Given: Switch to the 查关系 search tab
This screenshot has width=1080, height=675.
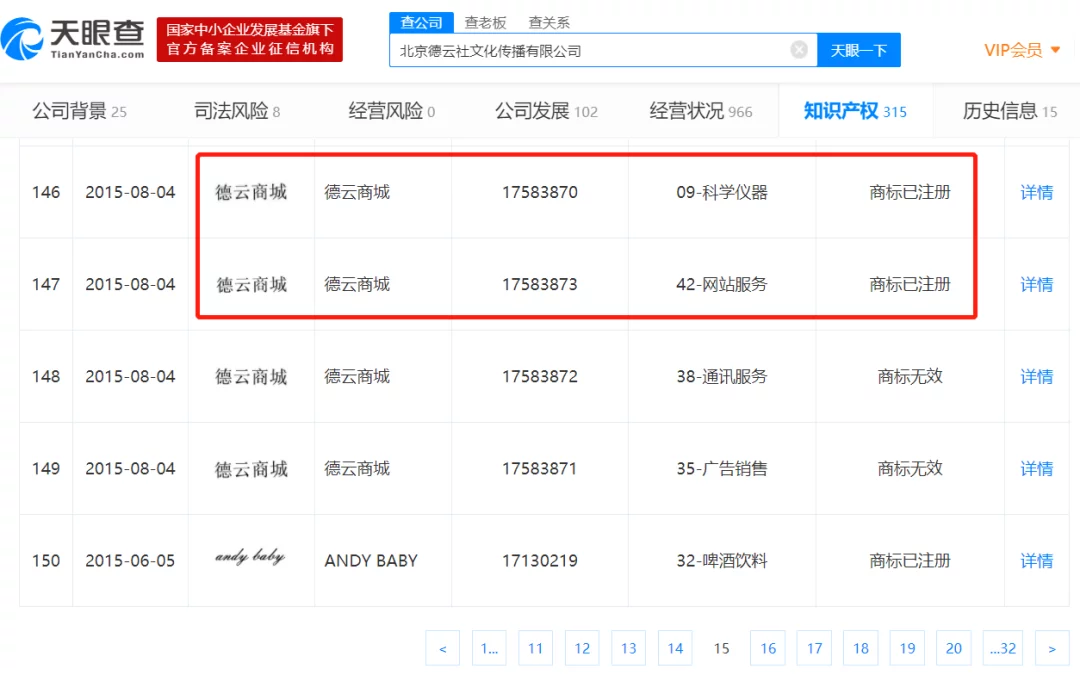Looking at the screenshot, I should click(548, 22).
